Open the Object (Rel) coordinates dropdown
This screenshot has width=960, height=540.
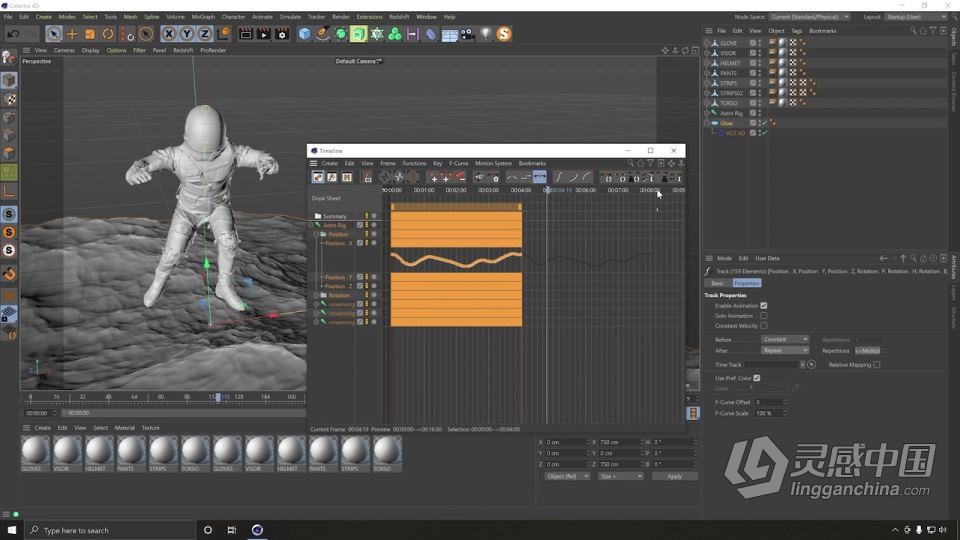567,476
